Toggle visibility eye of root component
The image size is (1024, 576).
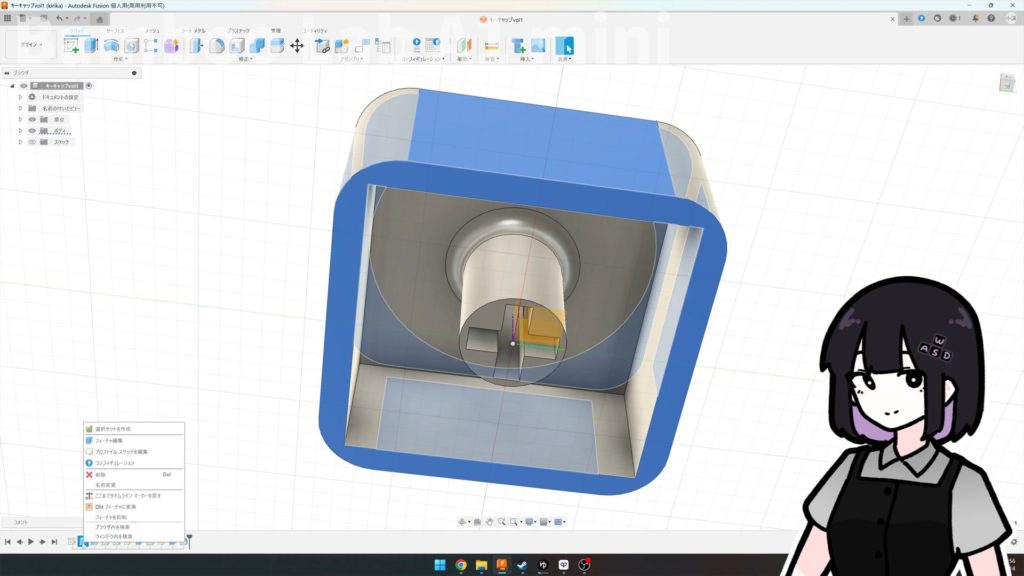click(x=24, y=86)
